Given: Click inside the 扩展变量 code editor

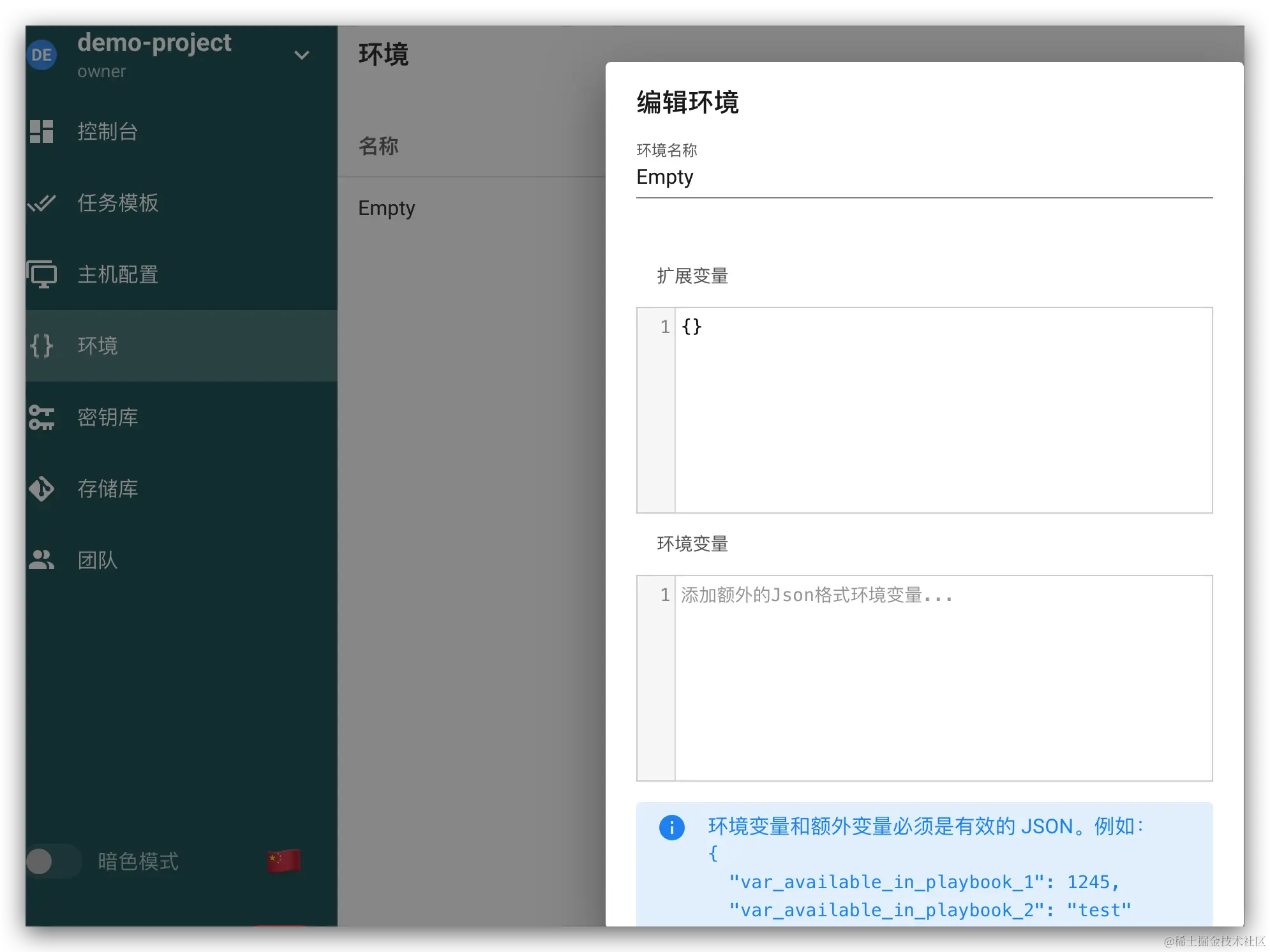Looking at the screenshot, I should click(x=943, y=410).
